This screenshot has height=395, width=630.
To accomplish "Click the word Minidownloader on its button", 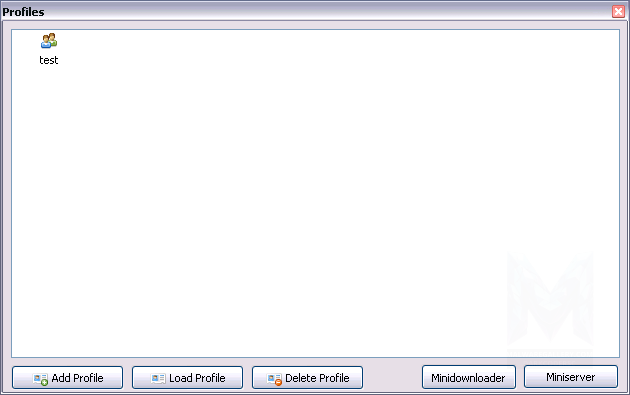I will 468,378.
